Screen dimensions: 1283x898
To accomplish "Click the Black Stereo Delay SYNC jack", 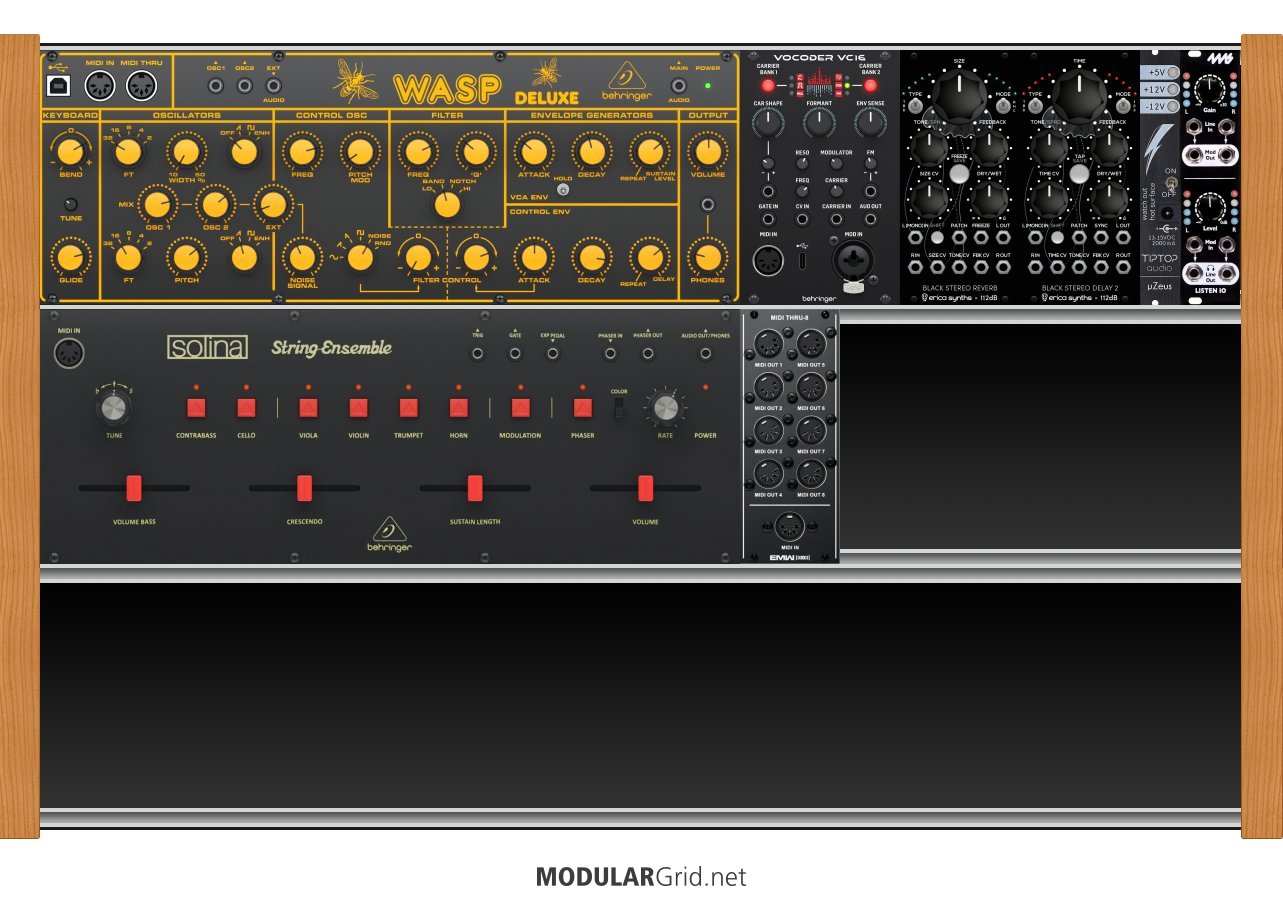I will (1101, 238).
